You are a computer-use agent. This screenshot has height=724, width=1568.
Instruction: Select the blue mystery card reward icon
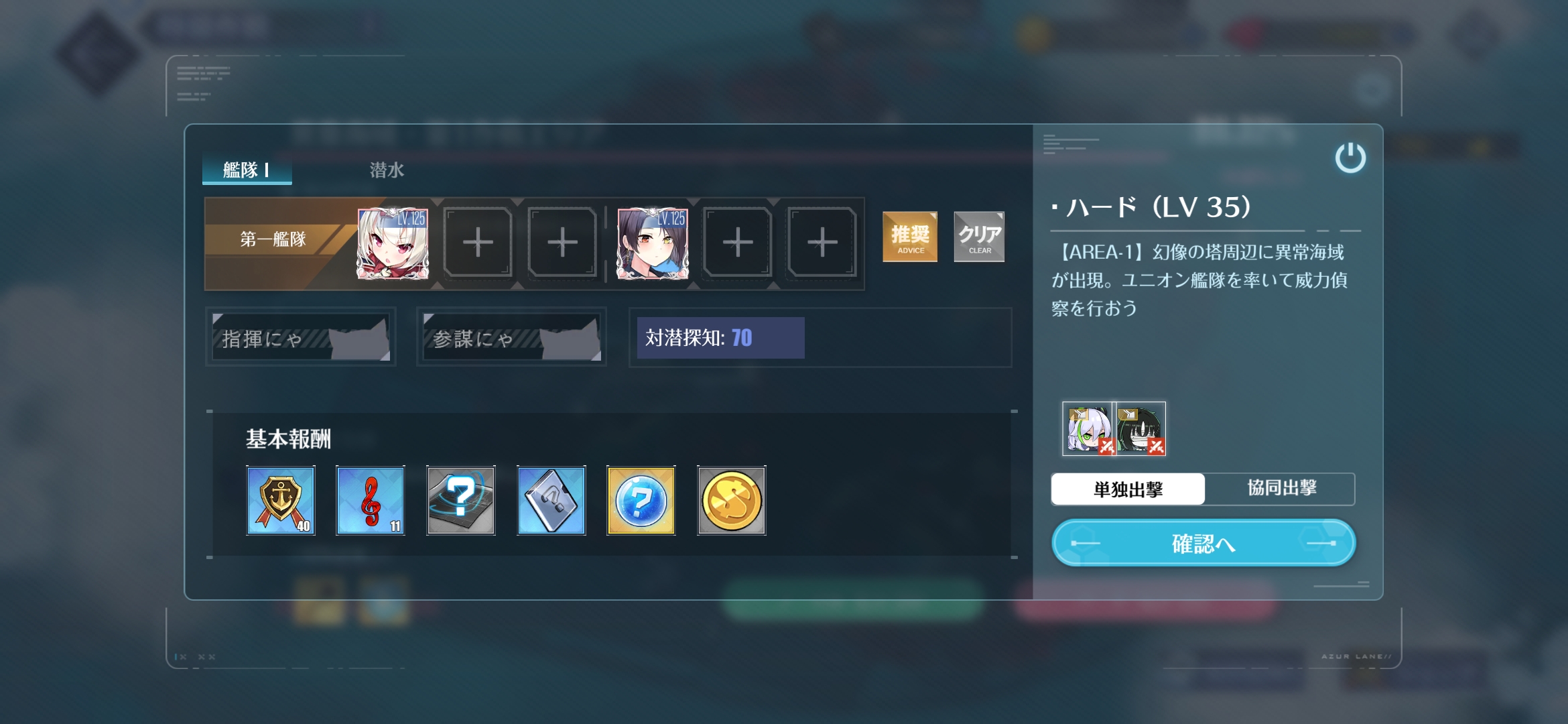[x=551, y=500]
